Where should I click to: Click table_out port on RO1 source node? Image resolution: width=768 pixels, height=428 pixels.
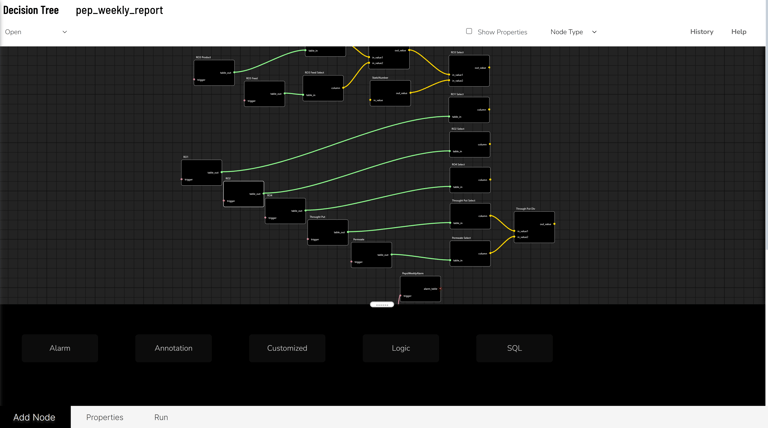[x=221, y=172]
